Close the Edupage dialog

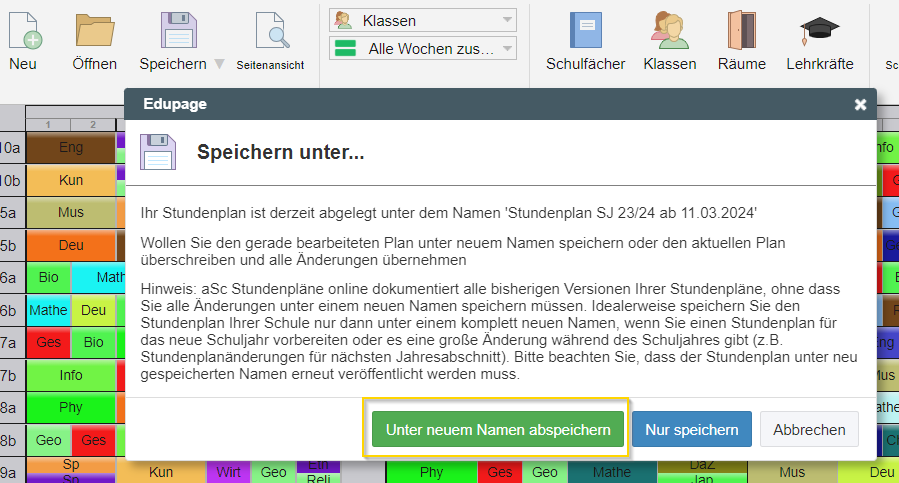tap(860, 104)
